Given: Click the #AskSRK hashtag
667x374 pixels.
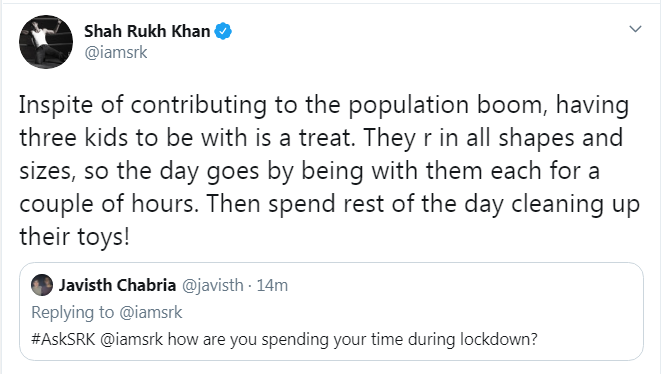Looking at the screenshot, I should pyautogui.click(x=63, y=340).
